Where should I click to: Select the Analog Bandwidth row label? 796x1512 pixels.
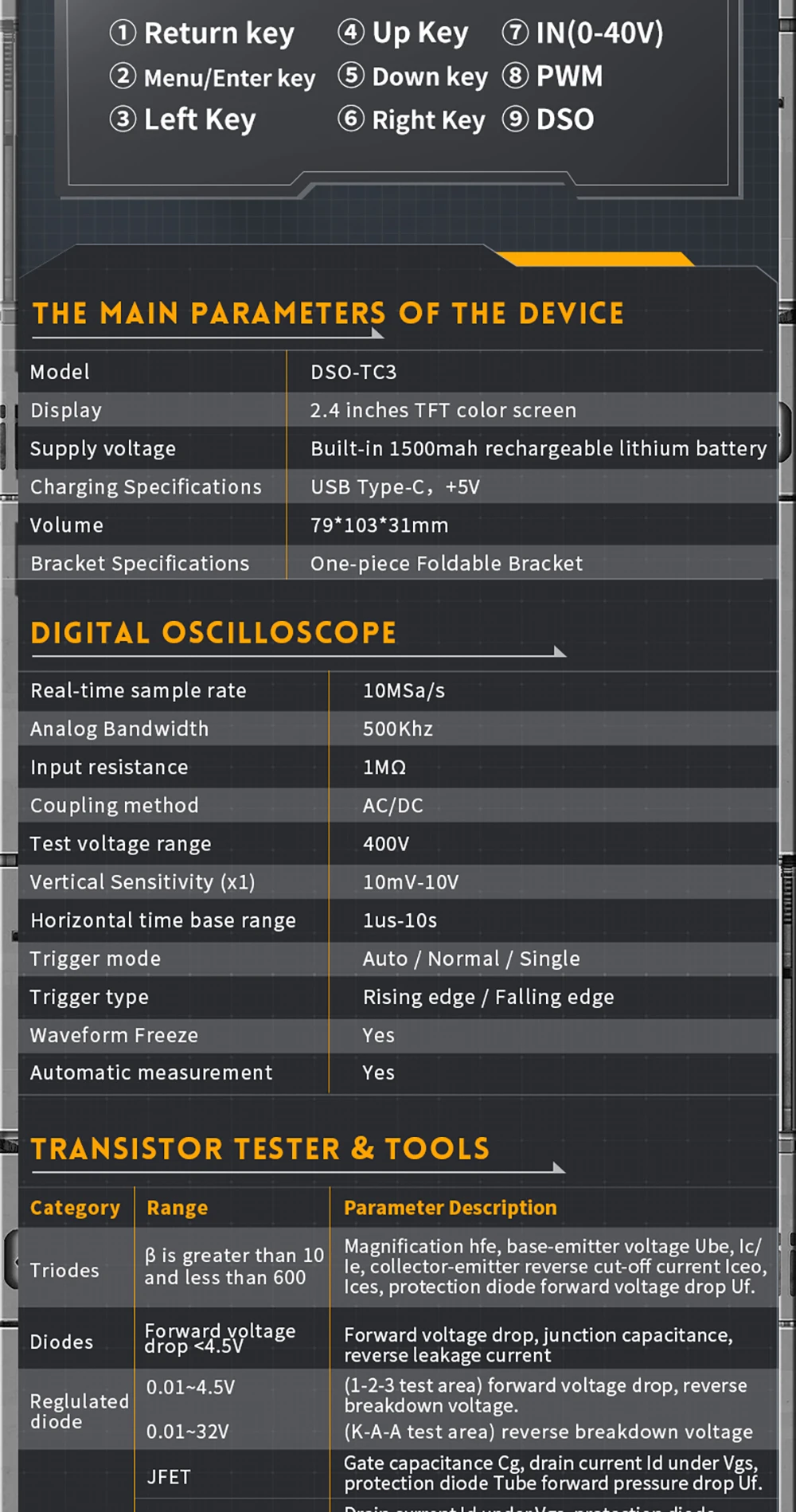(x=119, y=729)
